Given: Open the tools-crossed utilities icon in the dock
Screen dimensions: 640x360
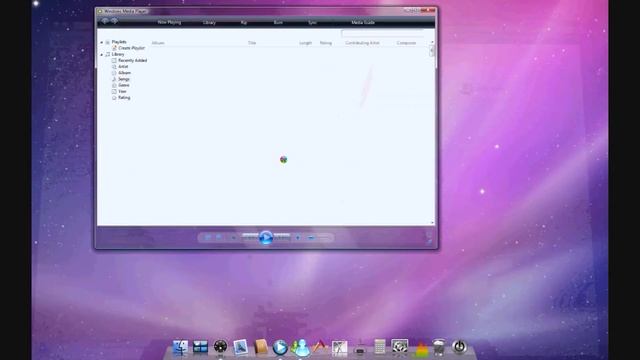Looking at the screenshot, I should click(339, 347).
